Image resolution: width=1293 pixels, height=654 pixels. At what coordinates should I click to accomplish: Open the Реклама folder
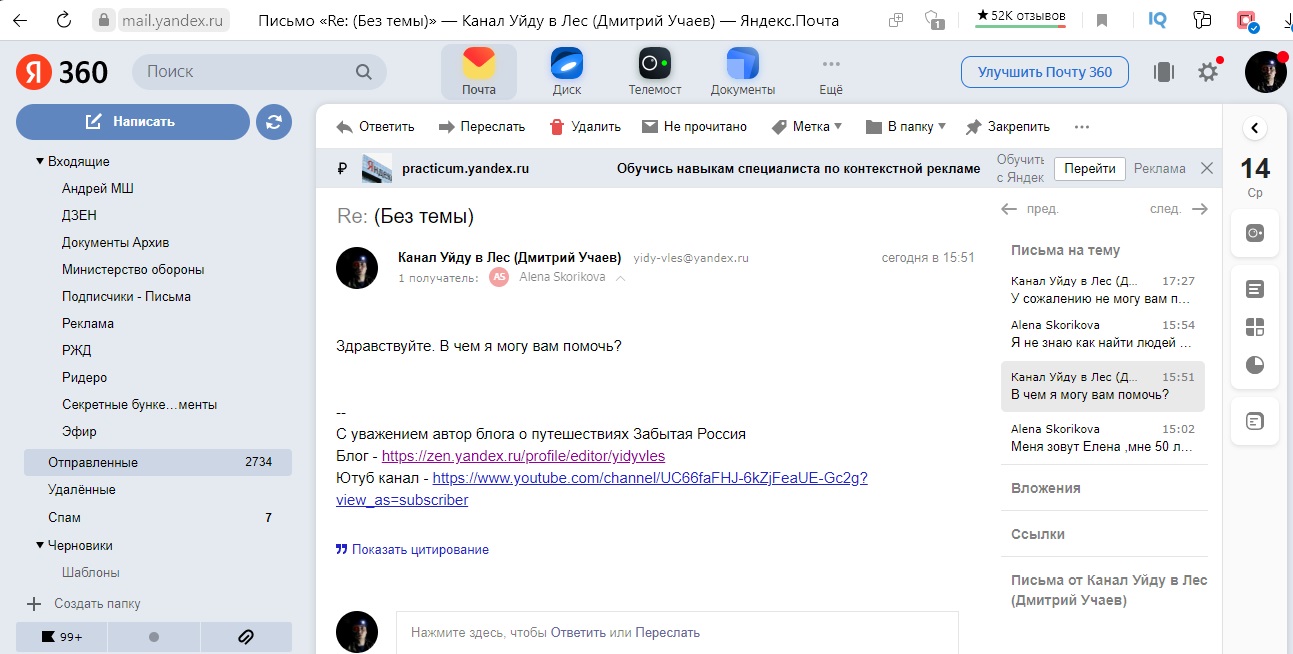pyautogui.click(x=88, y=323)
